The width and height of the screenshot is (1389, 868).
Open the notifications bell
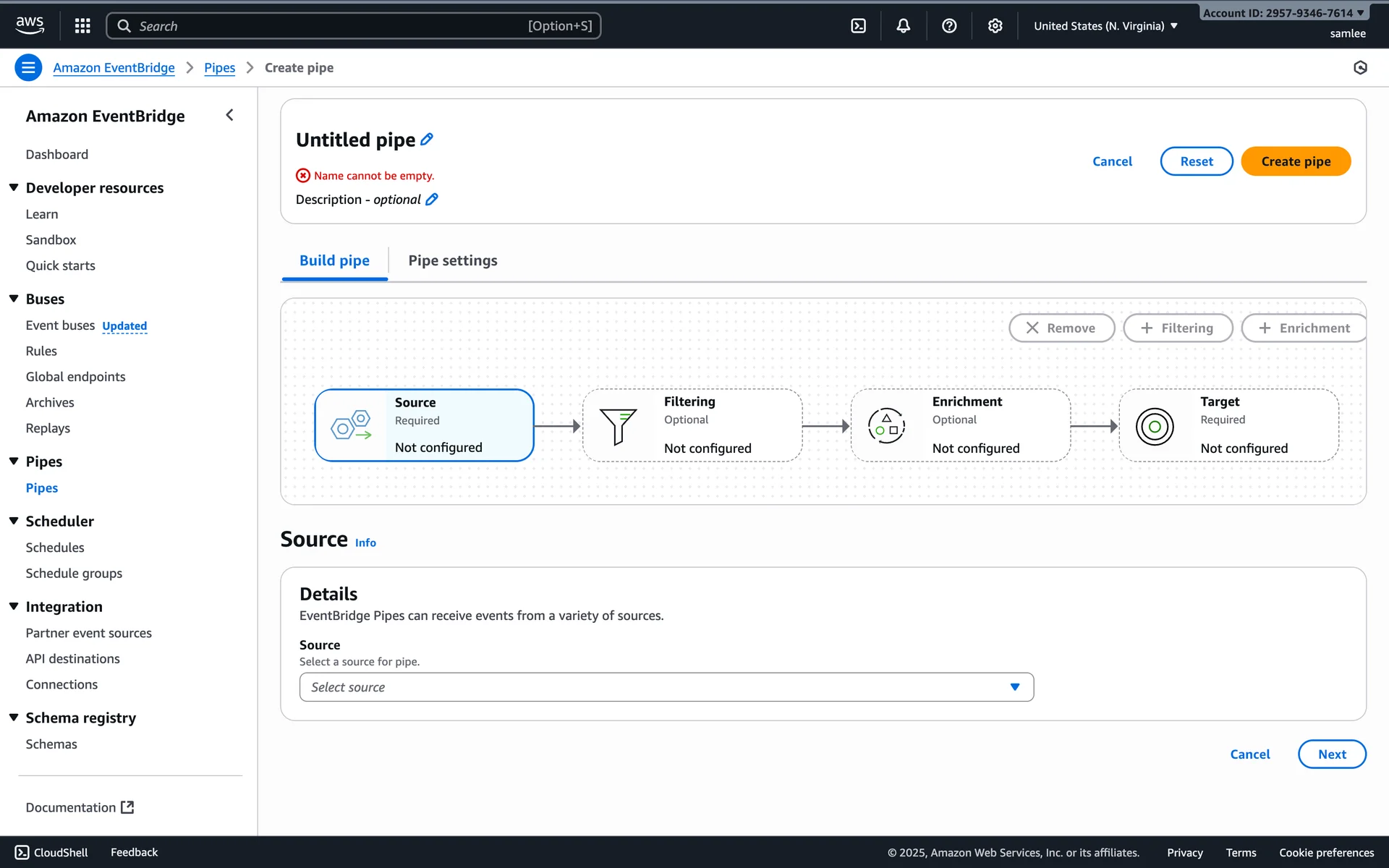[x=904, y=26]
